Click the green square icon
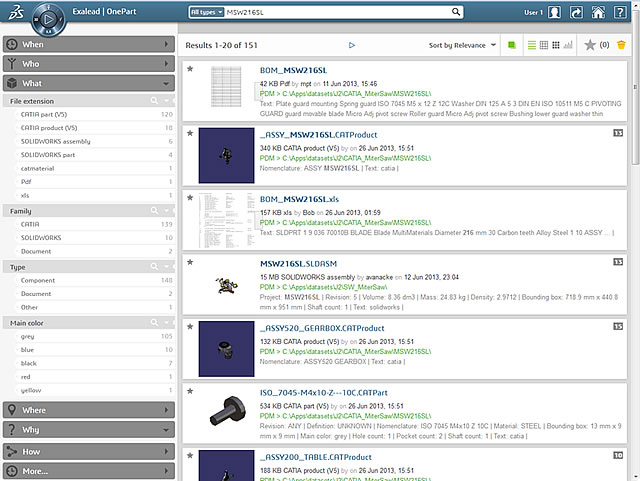This screenshot has height=481, width=640. tap(511, 45)
